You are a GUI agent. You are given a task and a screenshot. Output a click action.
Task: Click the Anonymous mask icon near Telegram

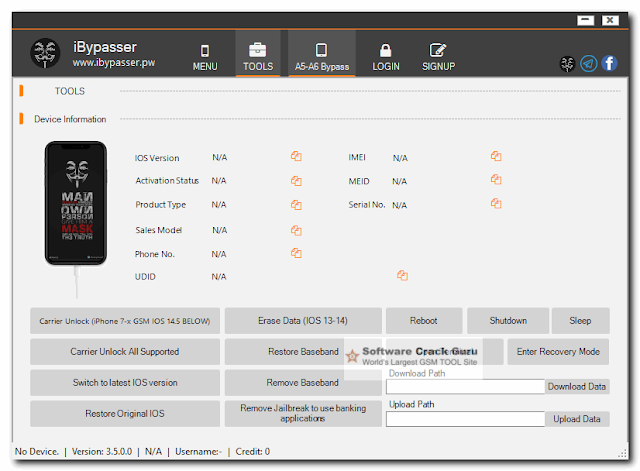click(x=567, y=64)
